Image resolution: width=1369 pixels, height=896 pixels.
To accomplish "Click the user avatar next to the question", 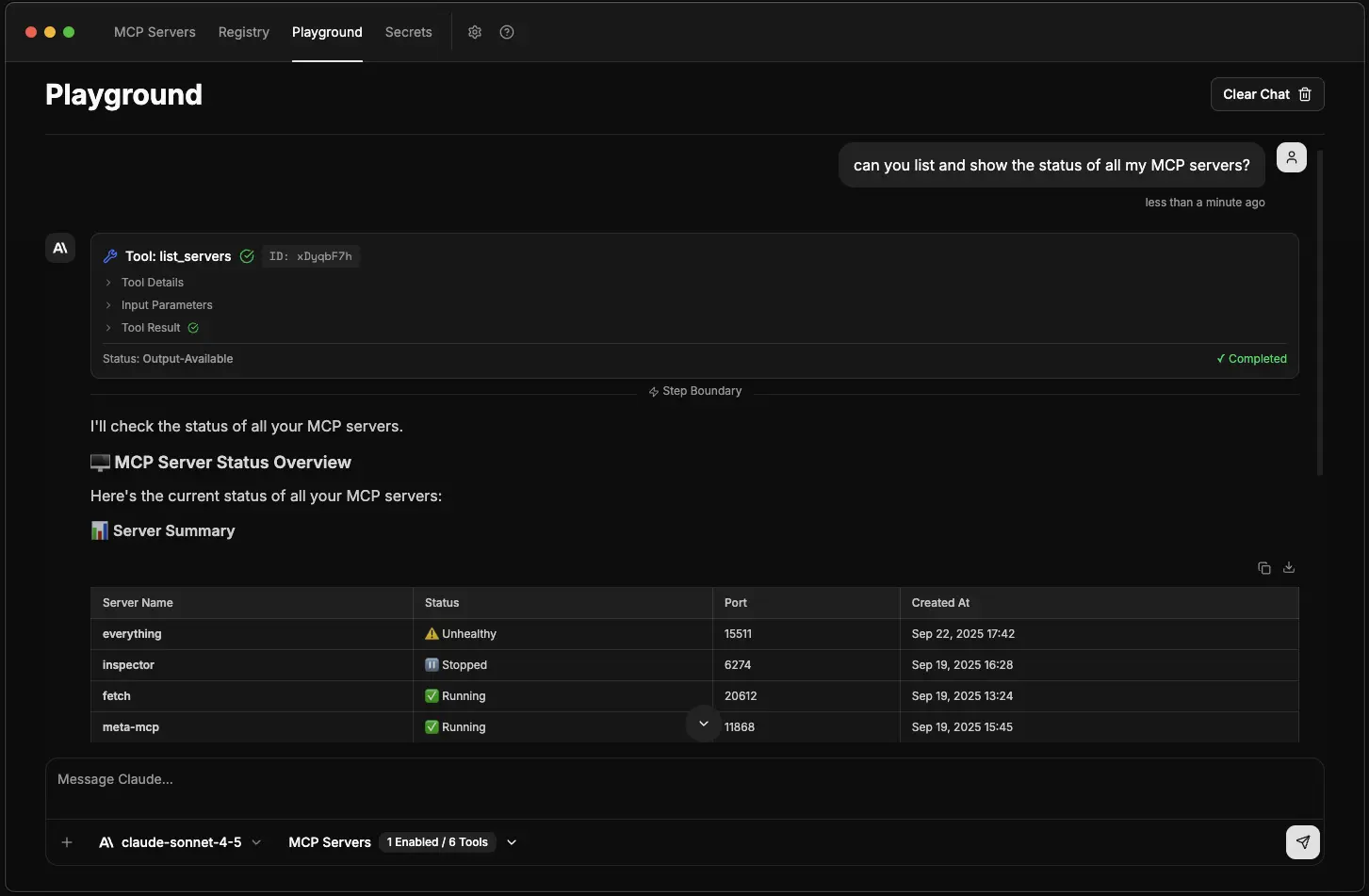I will pos(1291,156).
